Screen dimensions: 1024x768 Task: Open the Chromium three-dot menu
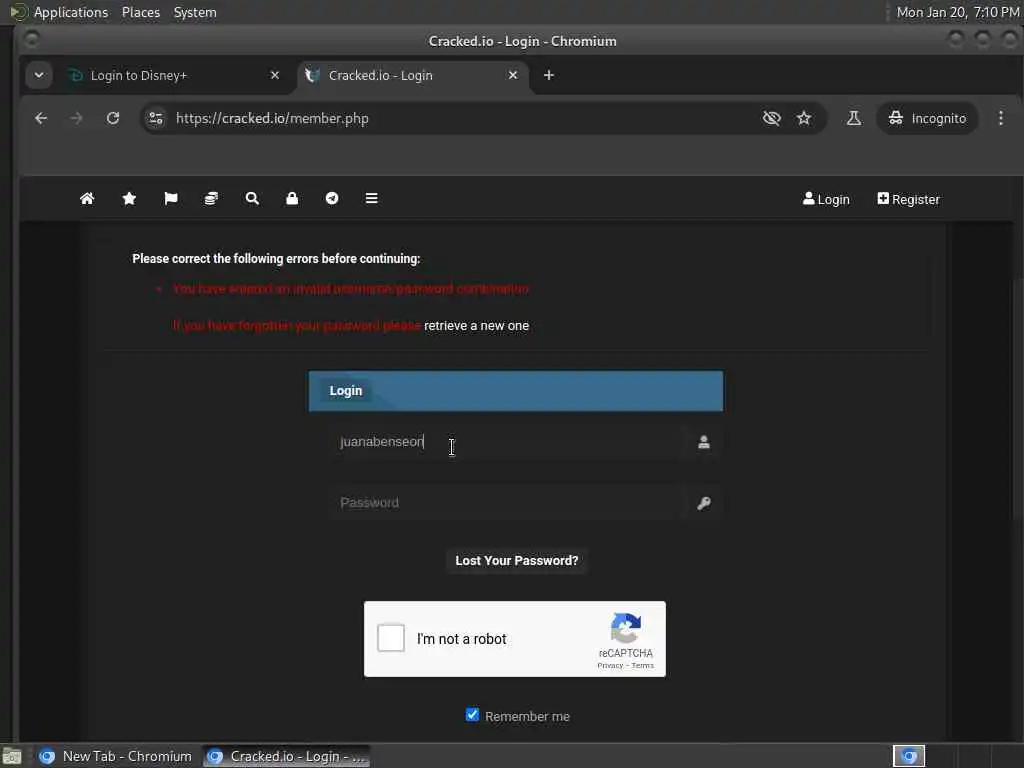(1000, 118)
